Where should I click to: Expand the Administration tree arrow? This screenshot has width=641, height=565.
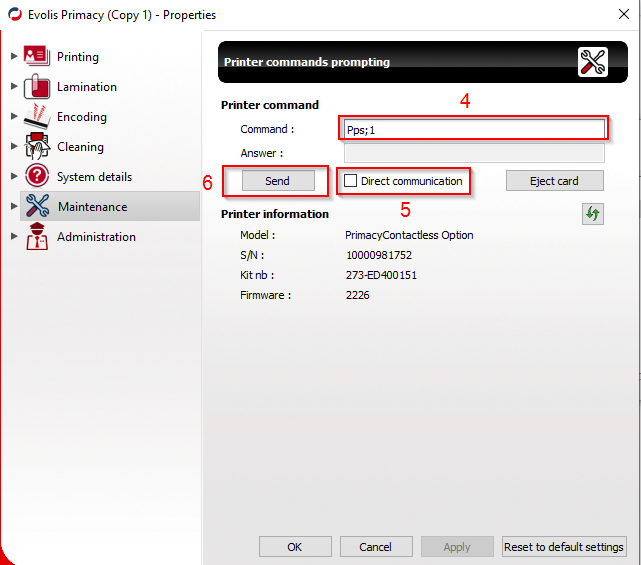coord(13,236)
